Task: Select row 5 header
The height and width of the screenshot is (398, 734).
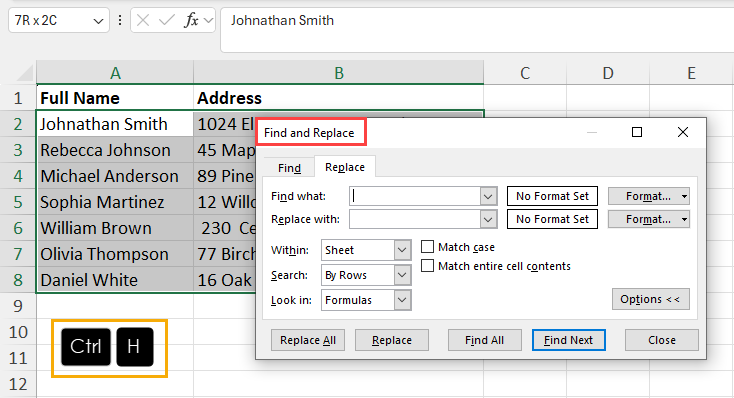Action: pyautogui.click(x=18, y=202)
